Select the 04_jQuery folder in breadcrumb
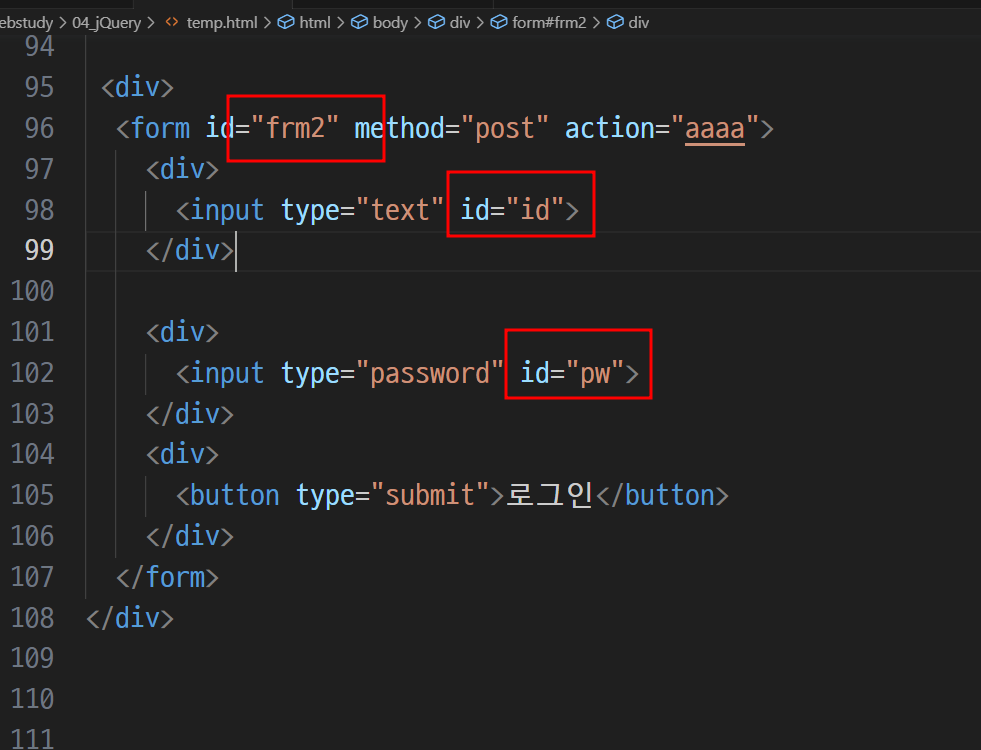The image size is (981, 750). tap(106, 23)
